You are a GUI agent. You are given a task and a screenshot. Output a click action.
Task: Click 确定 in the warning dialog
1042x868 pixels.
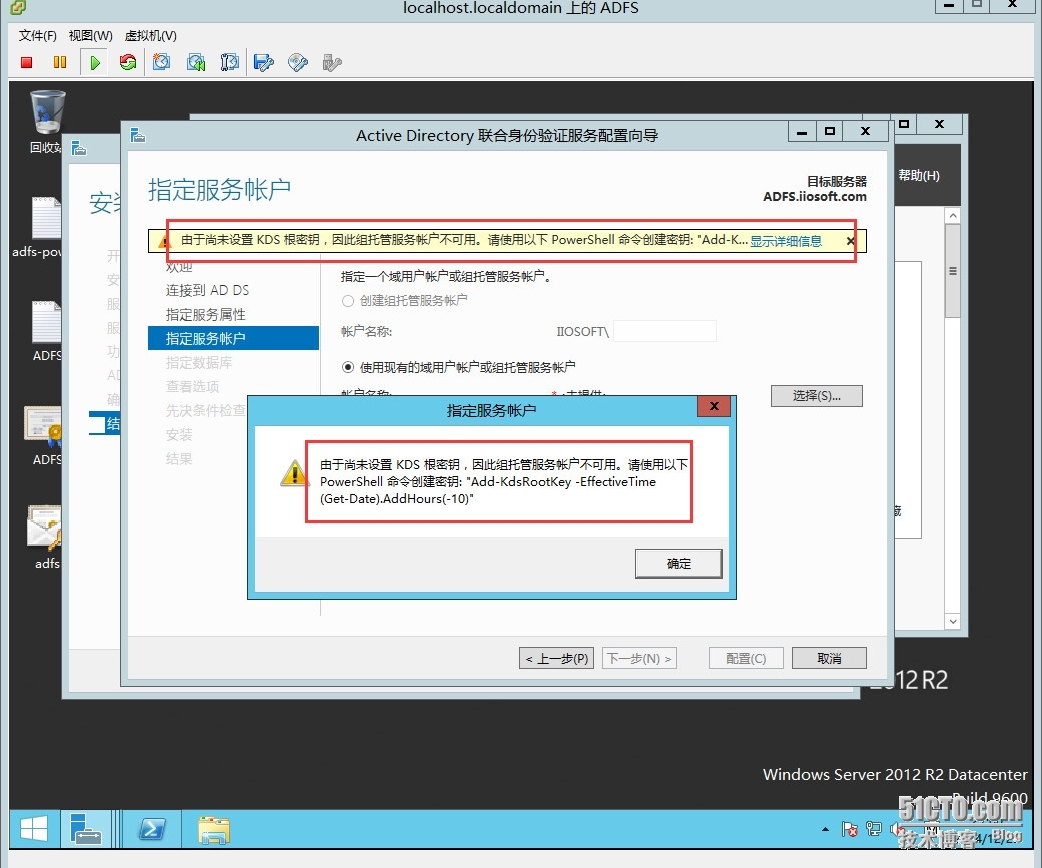point(678,564)
